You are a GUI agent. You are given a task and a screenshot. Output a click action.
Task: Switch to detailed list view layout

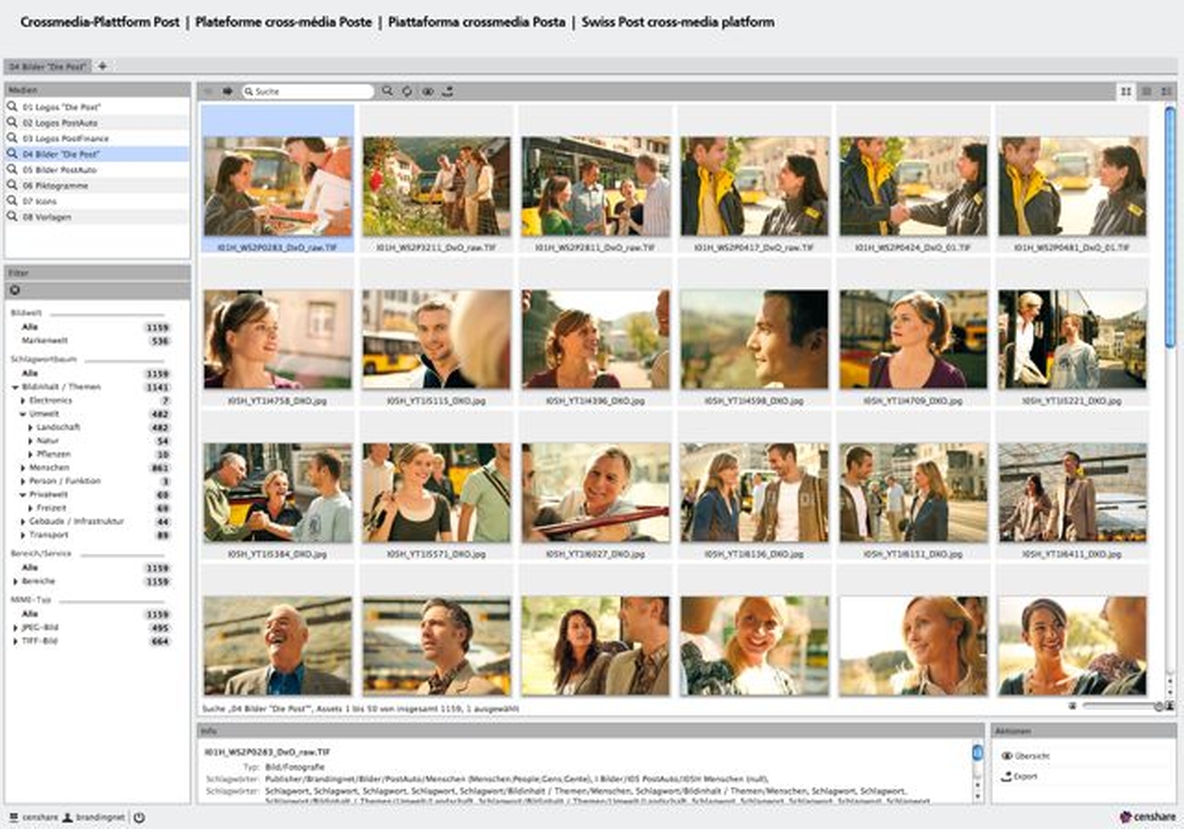pyautogui.click(x=1167, y=91)
